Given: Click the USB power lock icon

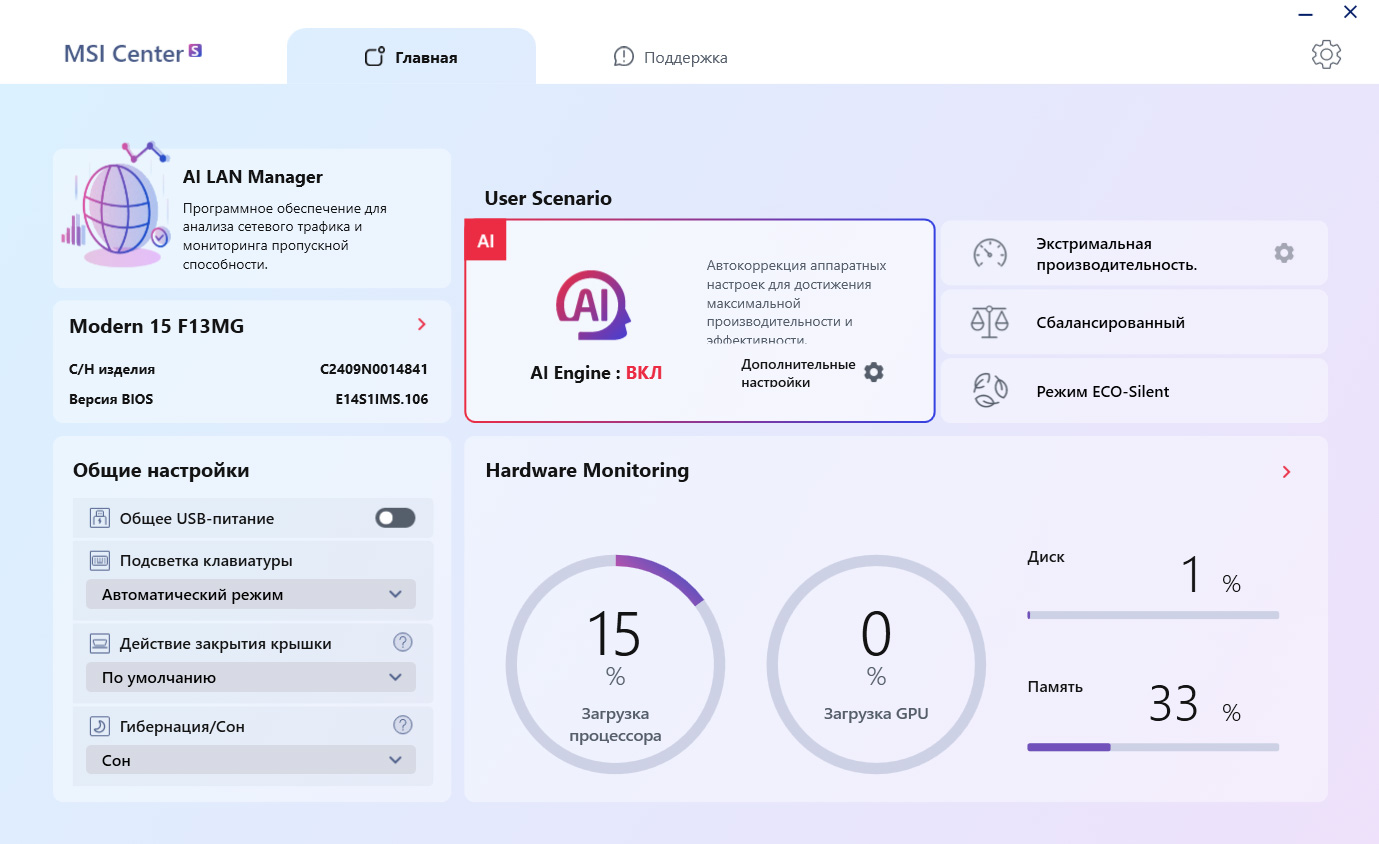Looking at the screenshot, I should click(x=99, y=518).
